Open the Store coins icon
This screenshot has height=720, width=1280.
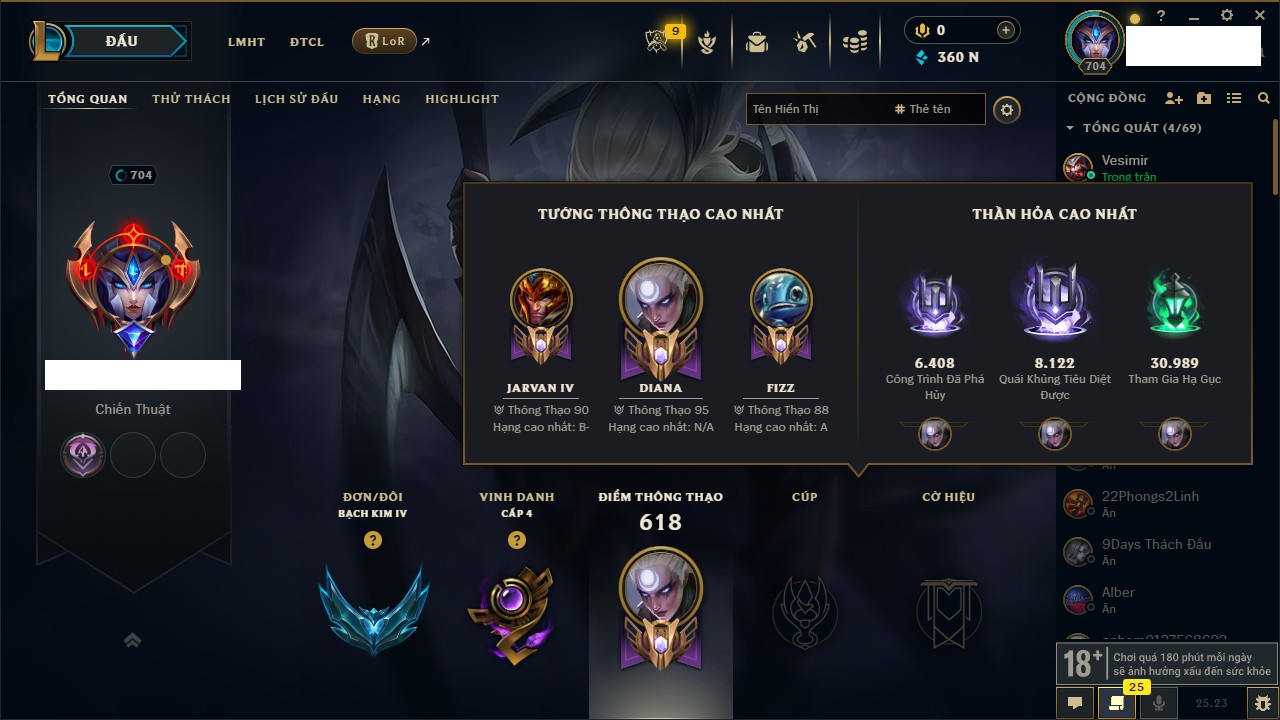coord(854,42)
